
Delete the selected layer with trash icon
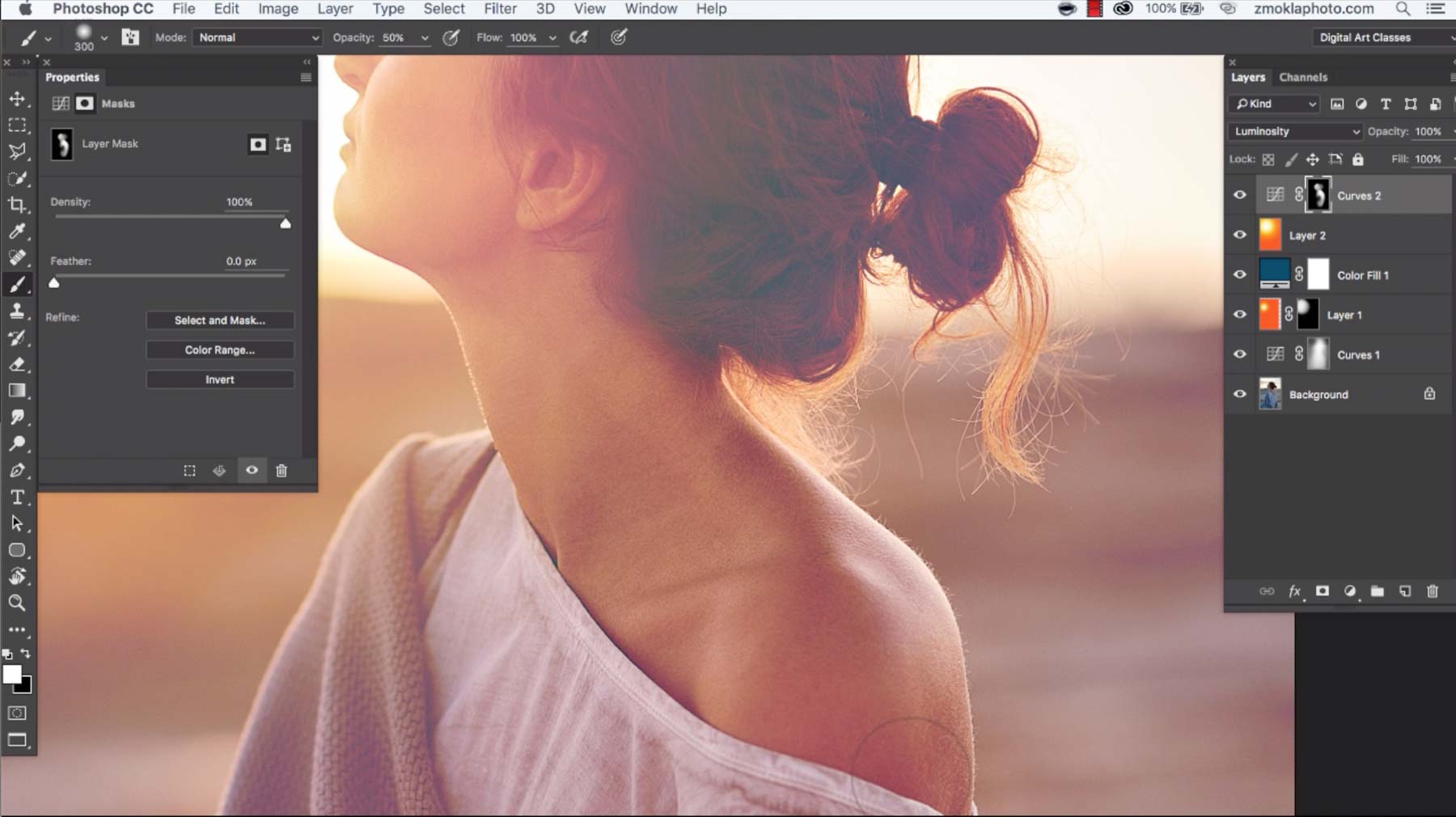coord(1433,591)
